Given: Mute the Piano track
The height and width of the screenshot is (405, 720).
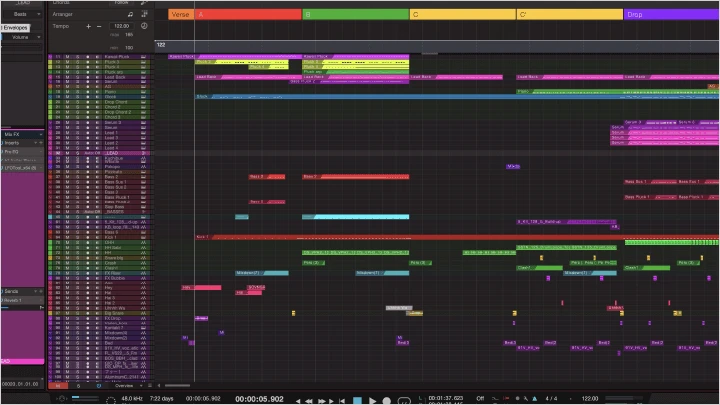Looking at the screenshot, I should point(68,92).
